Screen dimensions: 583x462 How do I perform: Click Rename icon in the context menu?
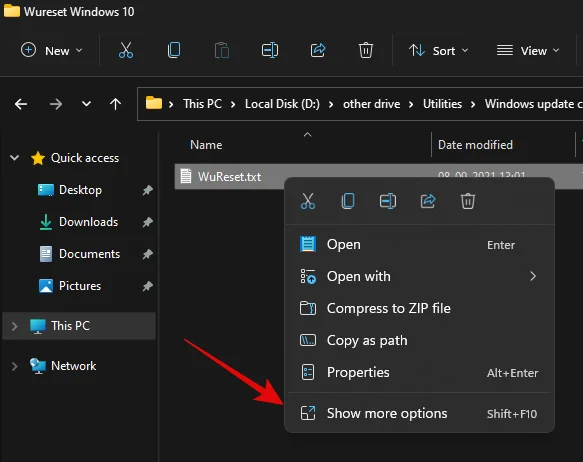click(388, 201)
